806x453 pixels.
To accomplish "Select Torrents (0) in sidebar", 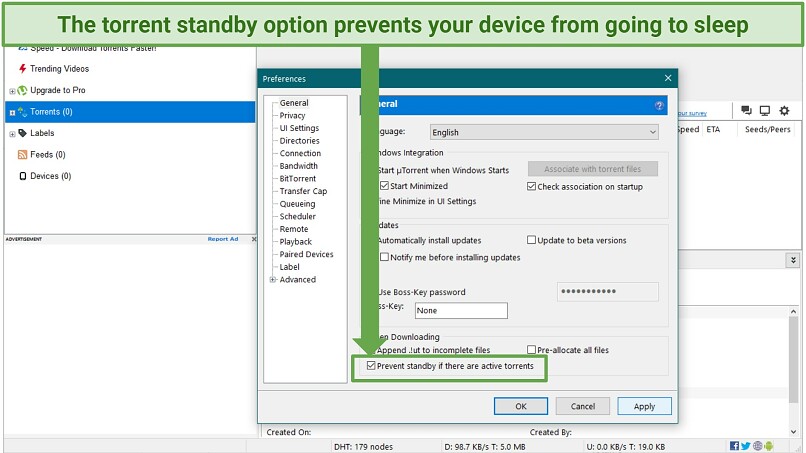I will [x=130, y=112].
